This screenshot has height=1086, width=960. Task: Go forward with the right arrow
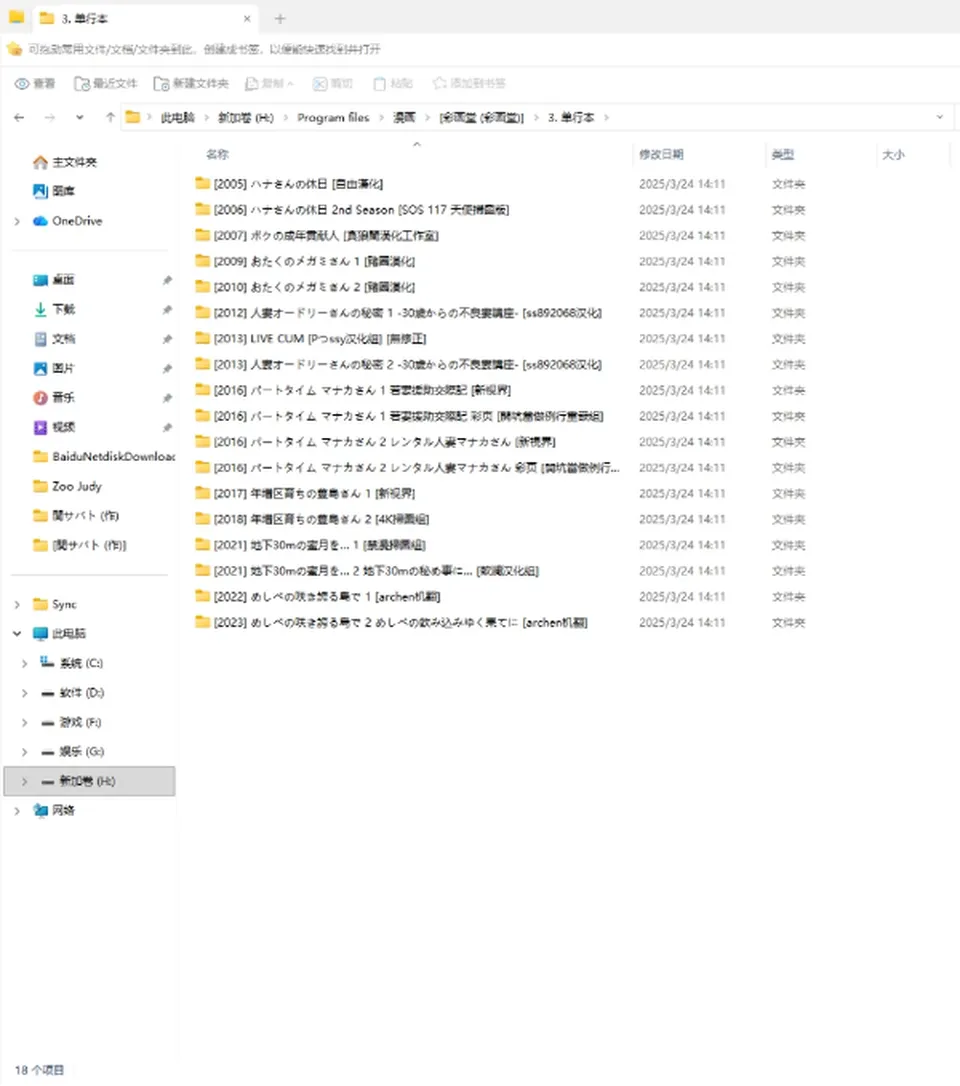(49, 118)
